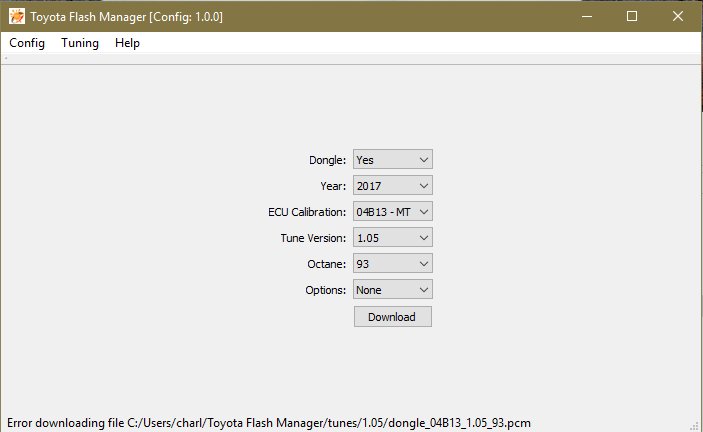Click the 'Year:' label
703x432 pixels.
tap(333, 186)
